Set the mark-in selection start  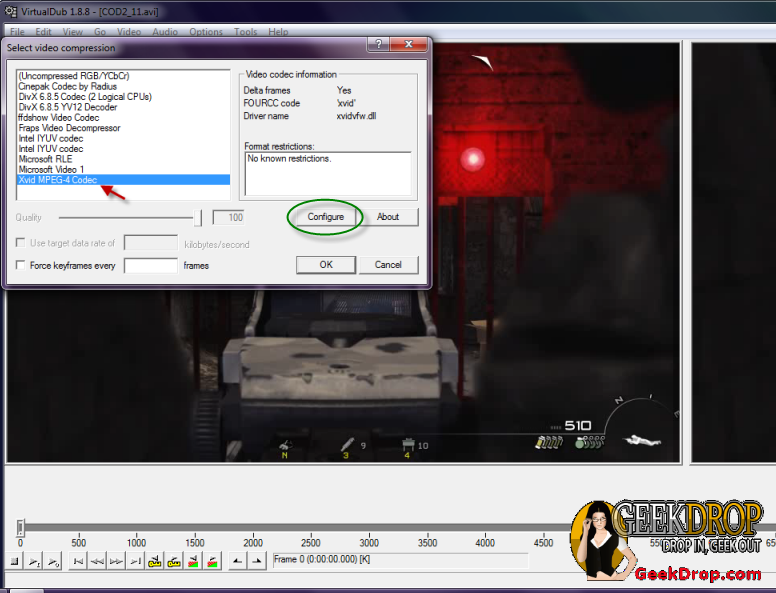[x=236, y=562]
